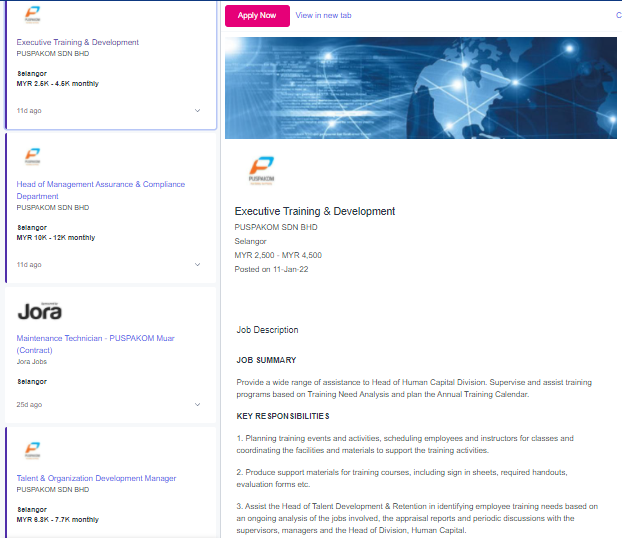The width and height of the screenshot is (622, 538).
Task: Click the 'MYR 6.8K - 7.7K monthly' salary
Action: (x=58, y=520)
